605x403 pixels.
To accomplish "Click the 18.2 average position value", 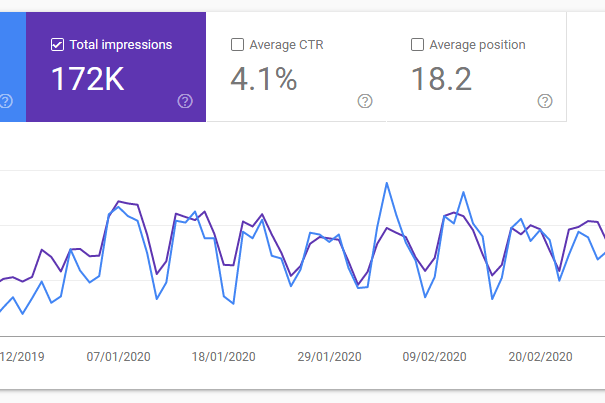I will pos(441,80).
